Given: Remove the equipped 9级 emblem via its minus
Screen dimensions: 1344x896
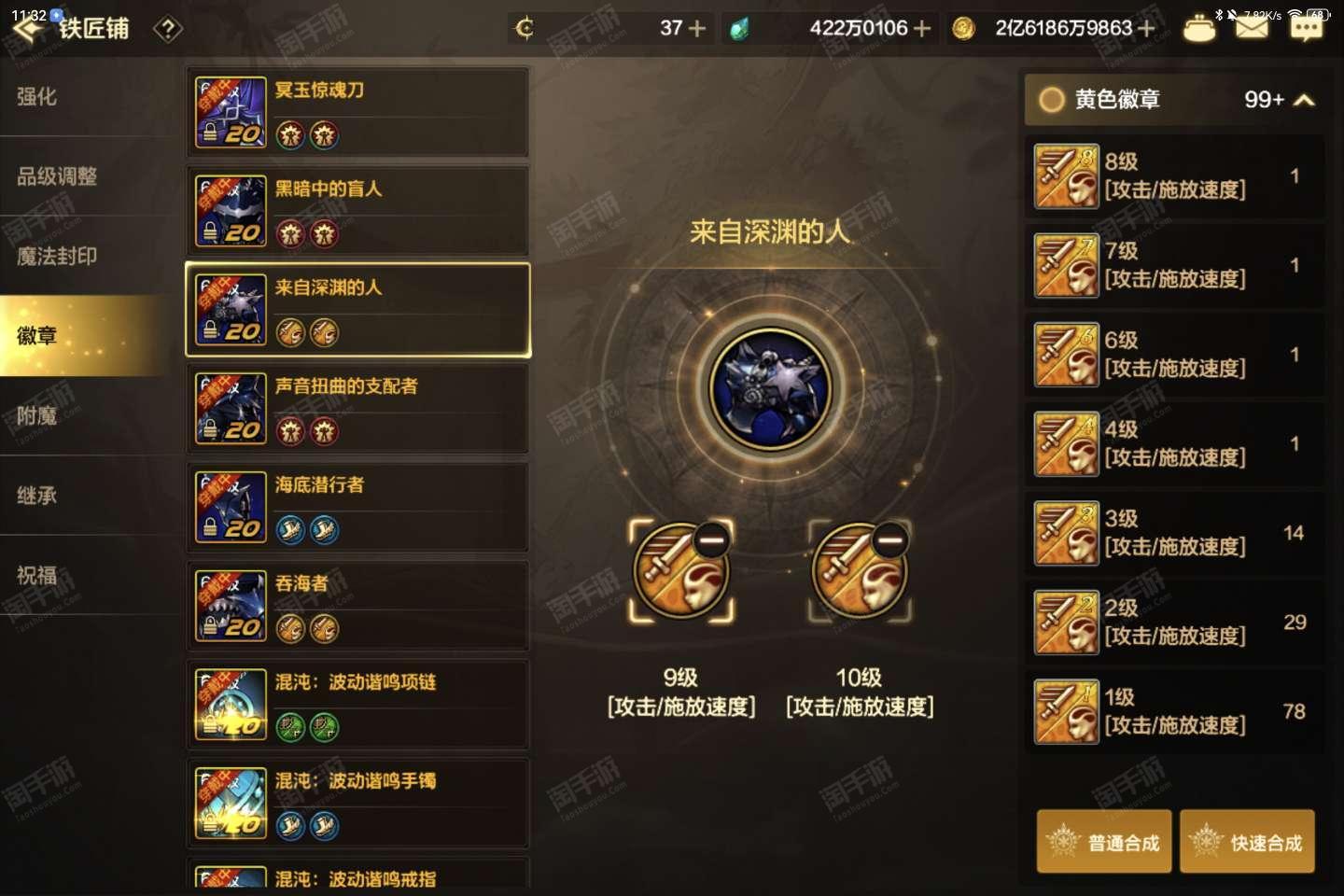Looking at the screenshot, I should pos(711,539).
